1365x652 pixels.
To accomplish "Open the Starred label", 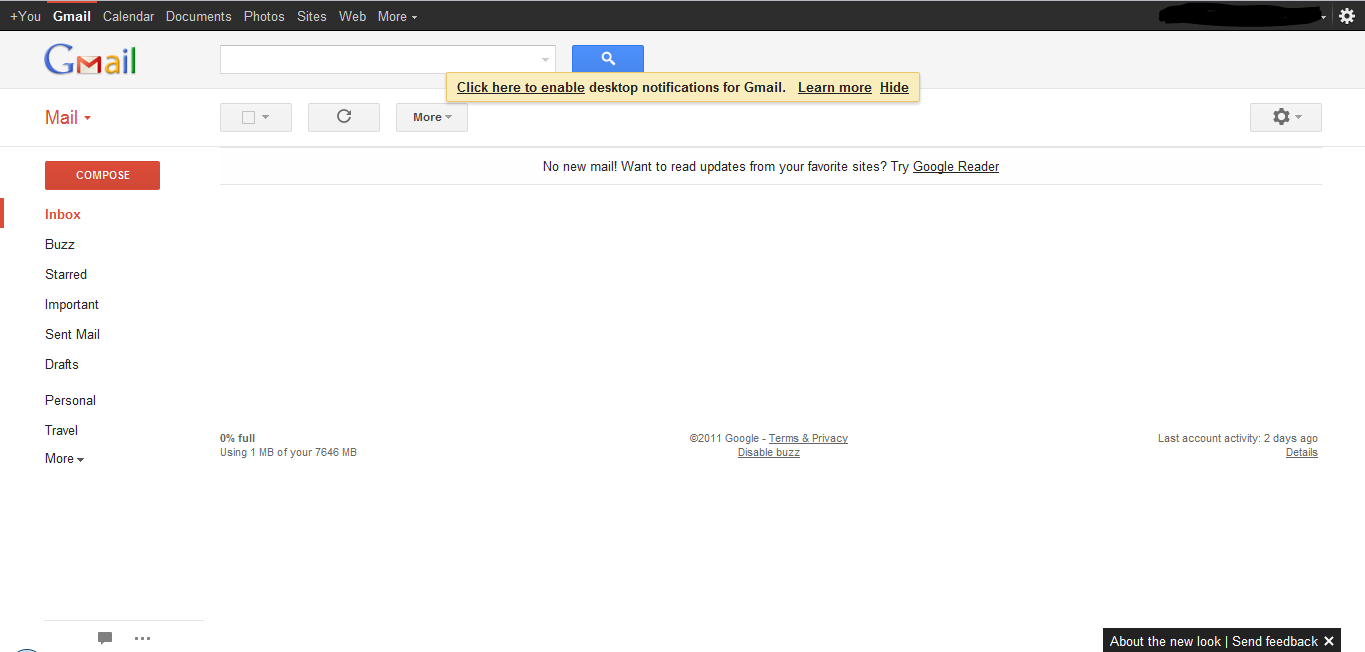I will click(66, 274).
